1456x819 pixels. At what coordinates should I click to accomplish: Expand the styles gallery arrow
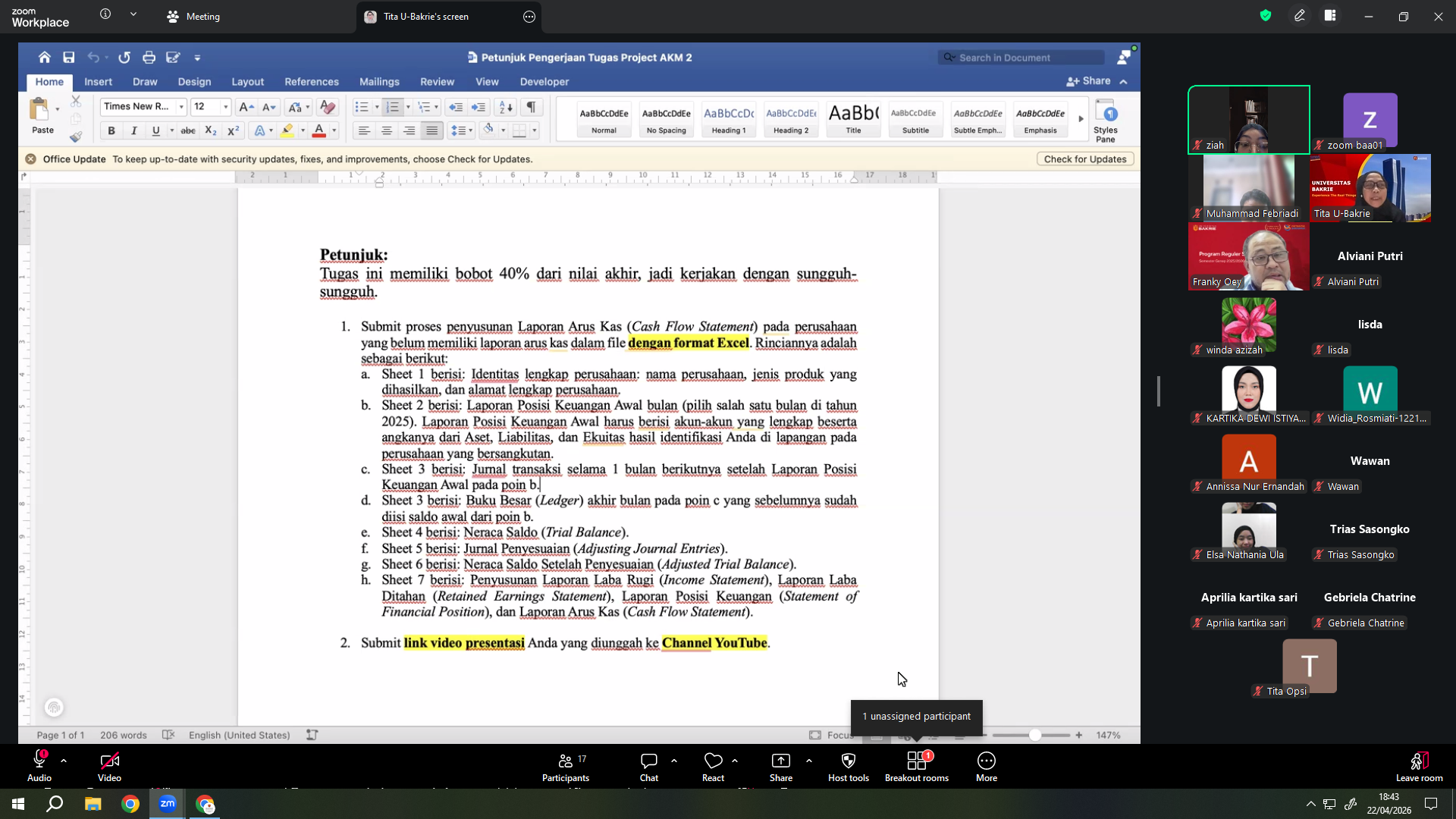pos(1081,119)
